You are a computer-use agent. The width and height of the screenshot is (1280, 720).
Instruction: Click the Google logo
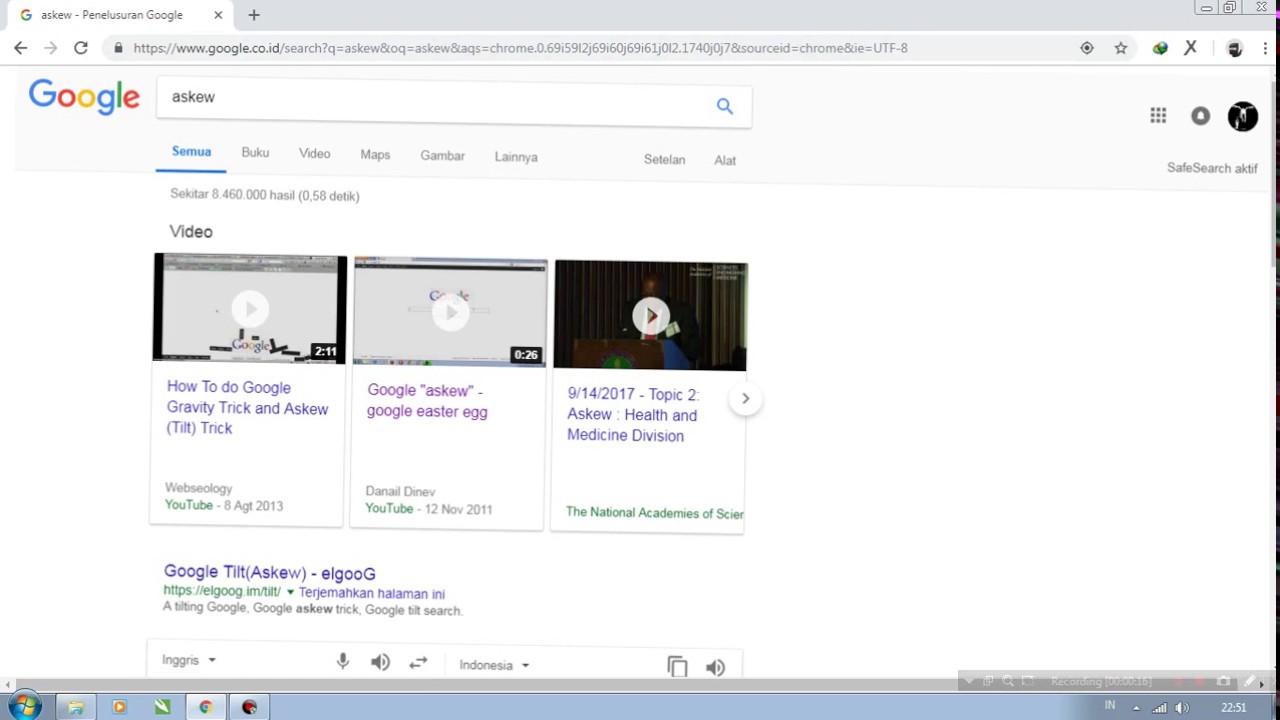coord(84,97)
